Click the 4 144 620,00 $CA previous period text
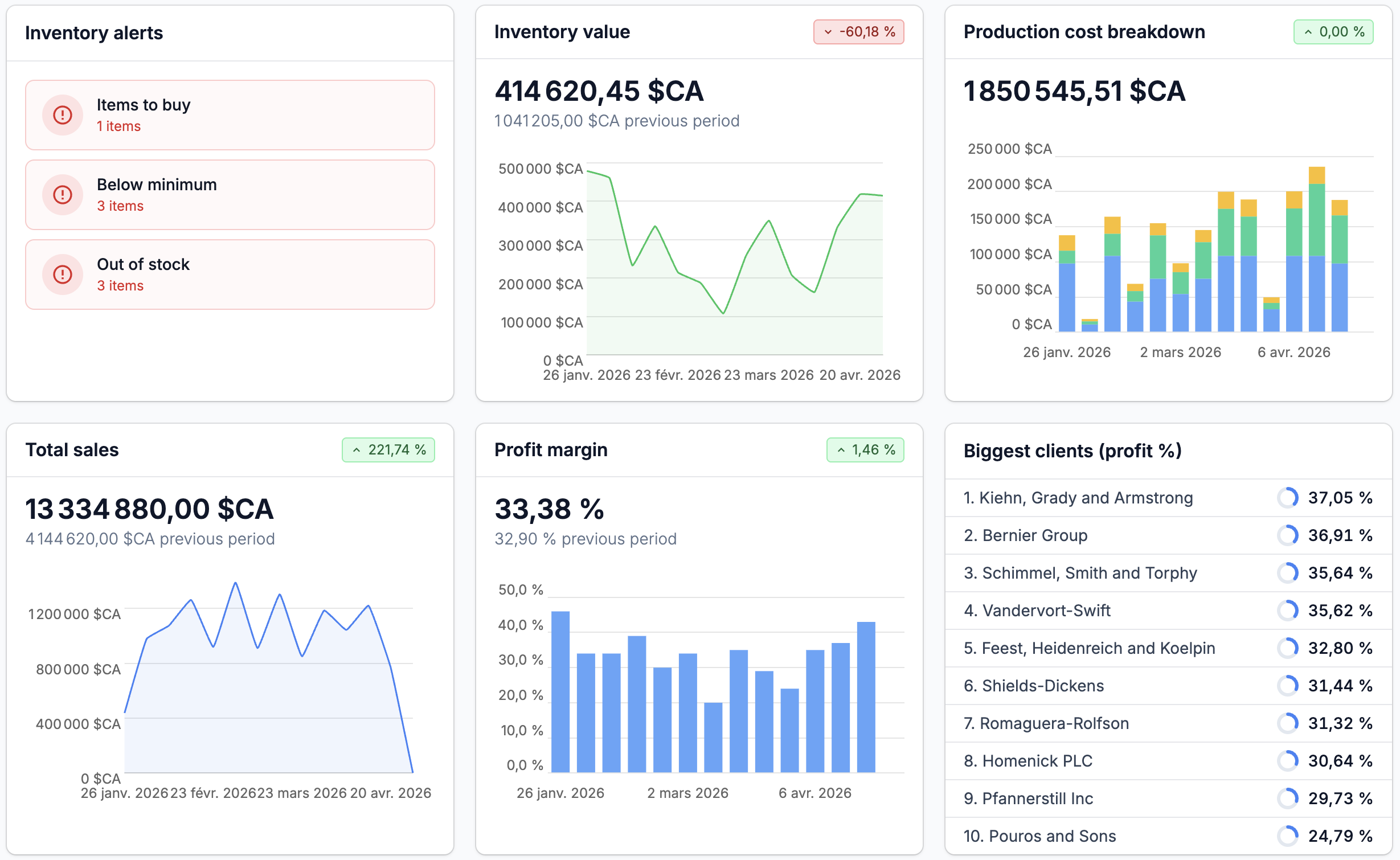Viewport: 1400px width, 860px height. click(x=150, y=539)
